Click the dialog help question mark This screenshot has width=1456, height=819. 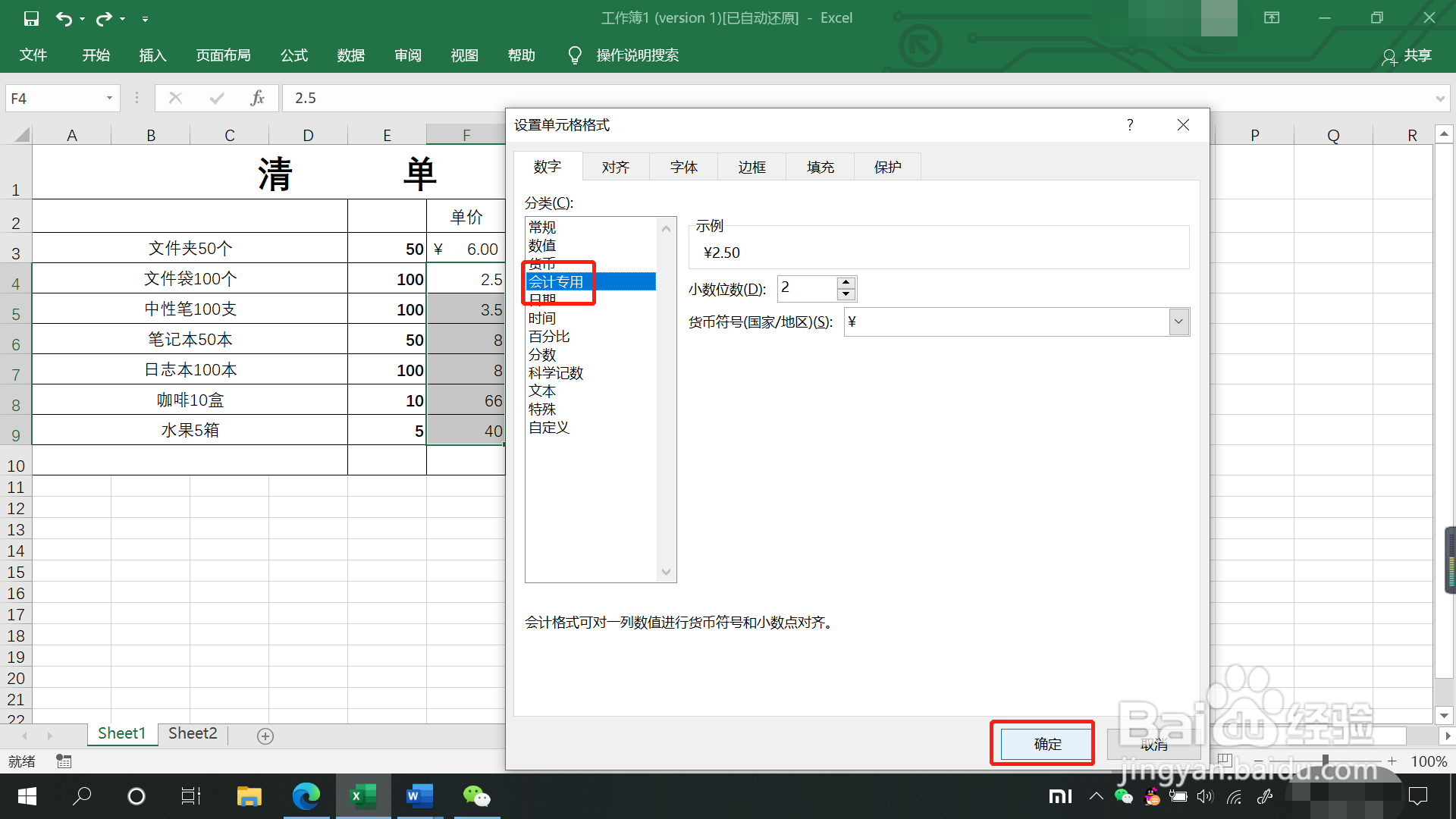pos(1130,125)
